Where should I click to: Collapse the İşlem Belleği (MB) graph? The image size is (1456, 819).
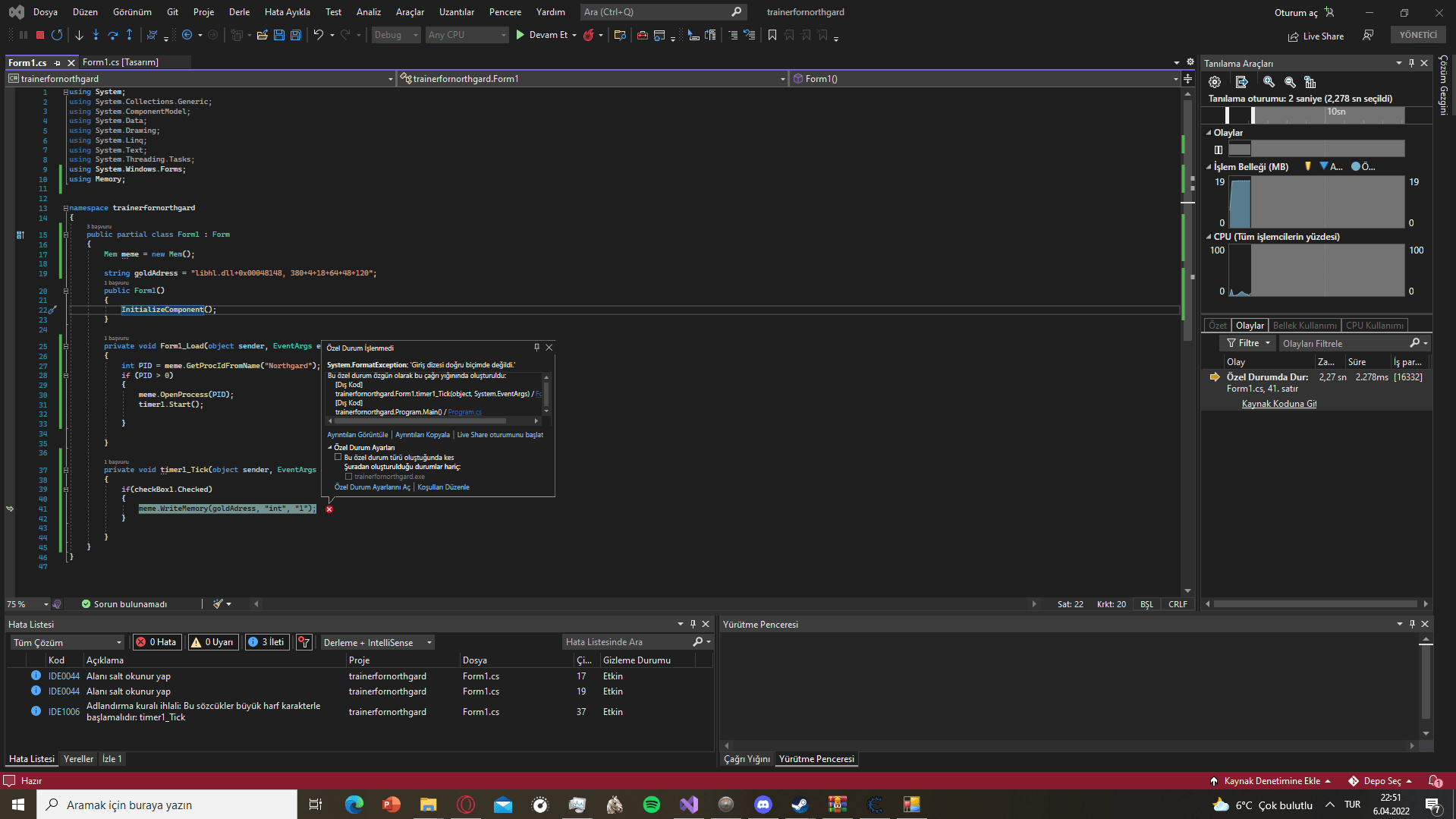tap(1209, 167)
